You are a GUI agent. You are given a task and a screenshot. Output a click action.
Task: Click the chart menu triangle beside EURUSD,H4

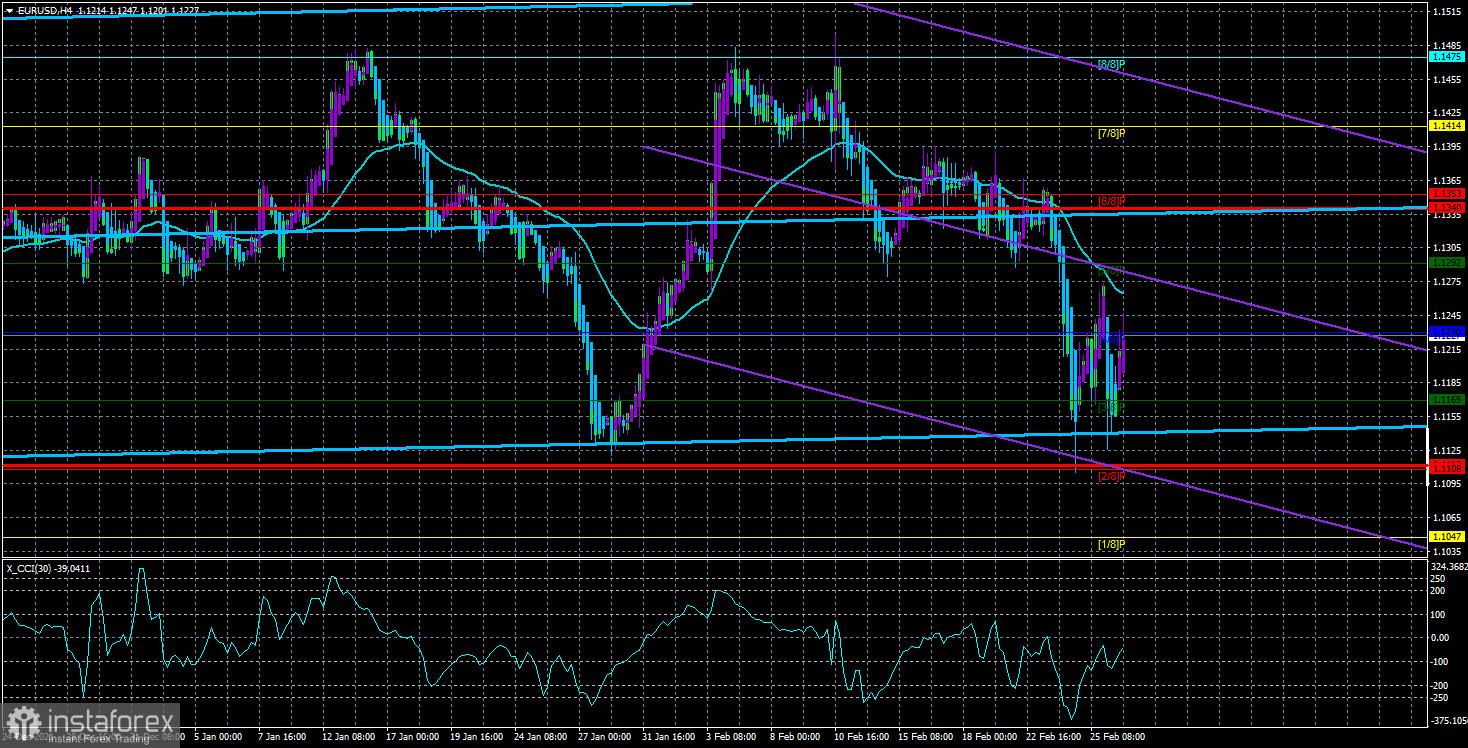pos(8,9)
